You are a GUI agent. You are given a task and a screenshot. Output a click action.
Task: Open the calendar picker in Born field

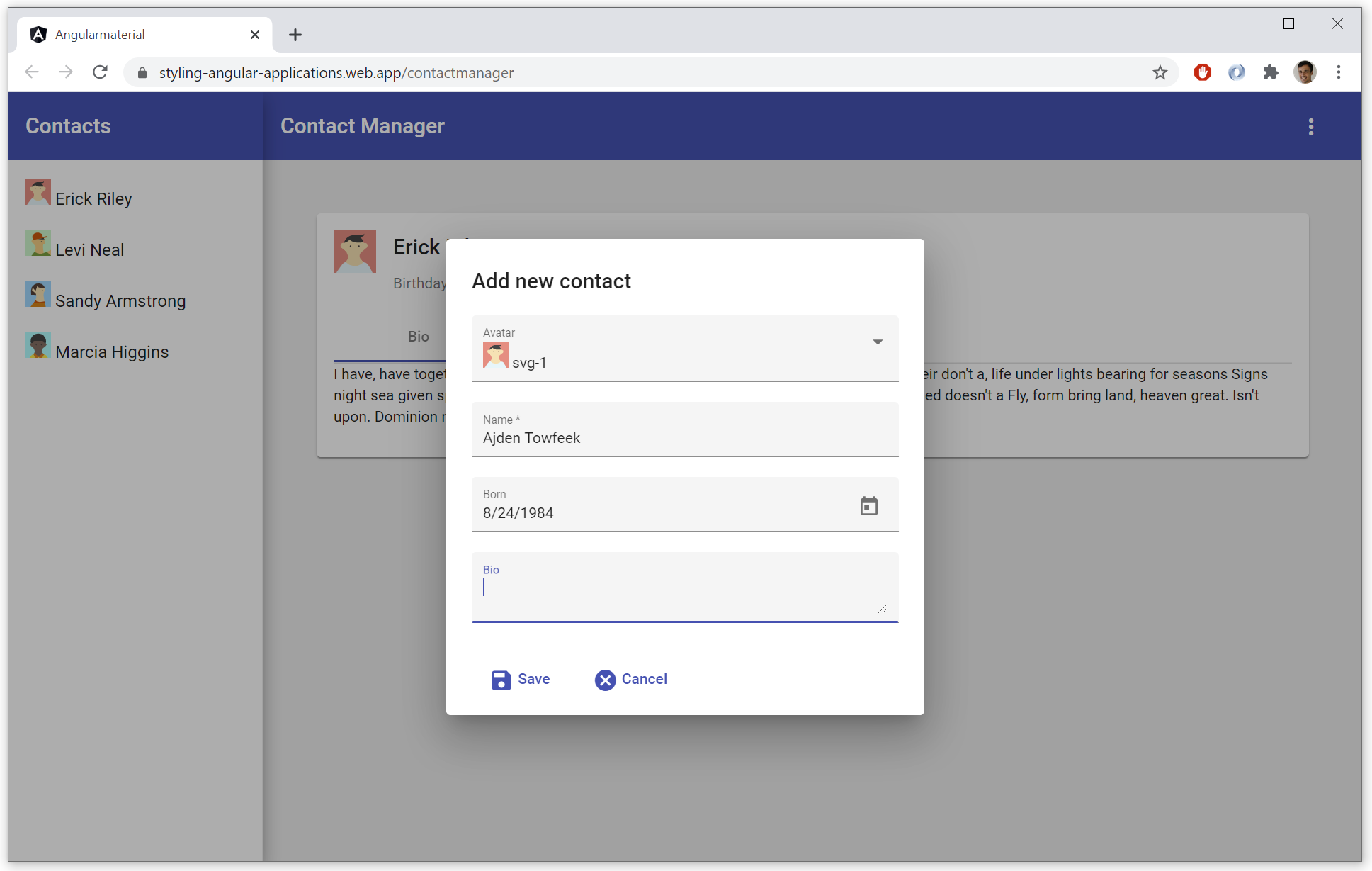point(868,506)
